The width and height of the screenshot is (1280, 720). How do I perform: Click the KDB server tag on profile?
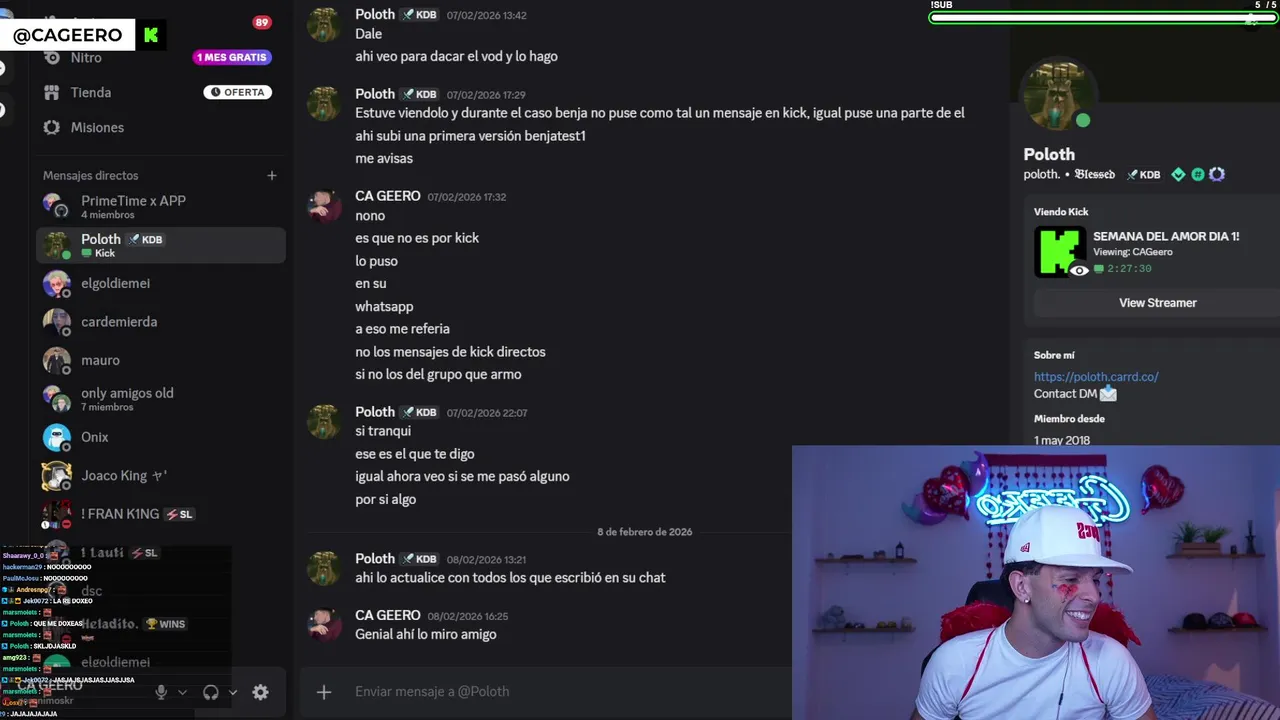(x=1144, y=174)
